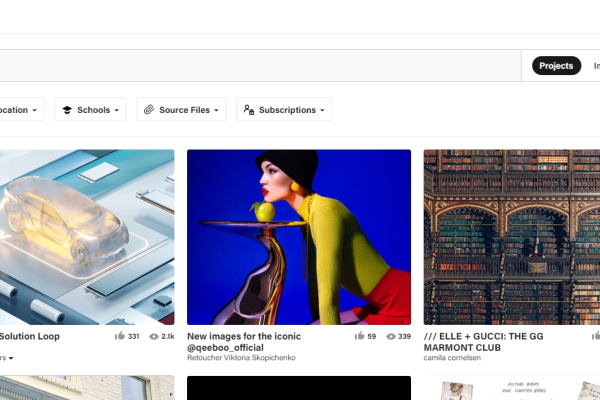Viewport: 600px width, 400px height.
Task: Select the Projects tab
Action: point(556,66)
